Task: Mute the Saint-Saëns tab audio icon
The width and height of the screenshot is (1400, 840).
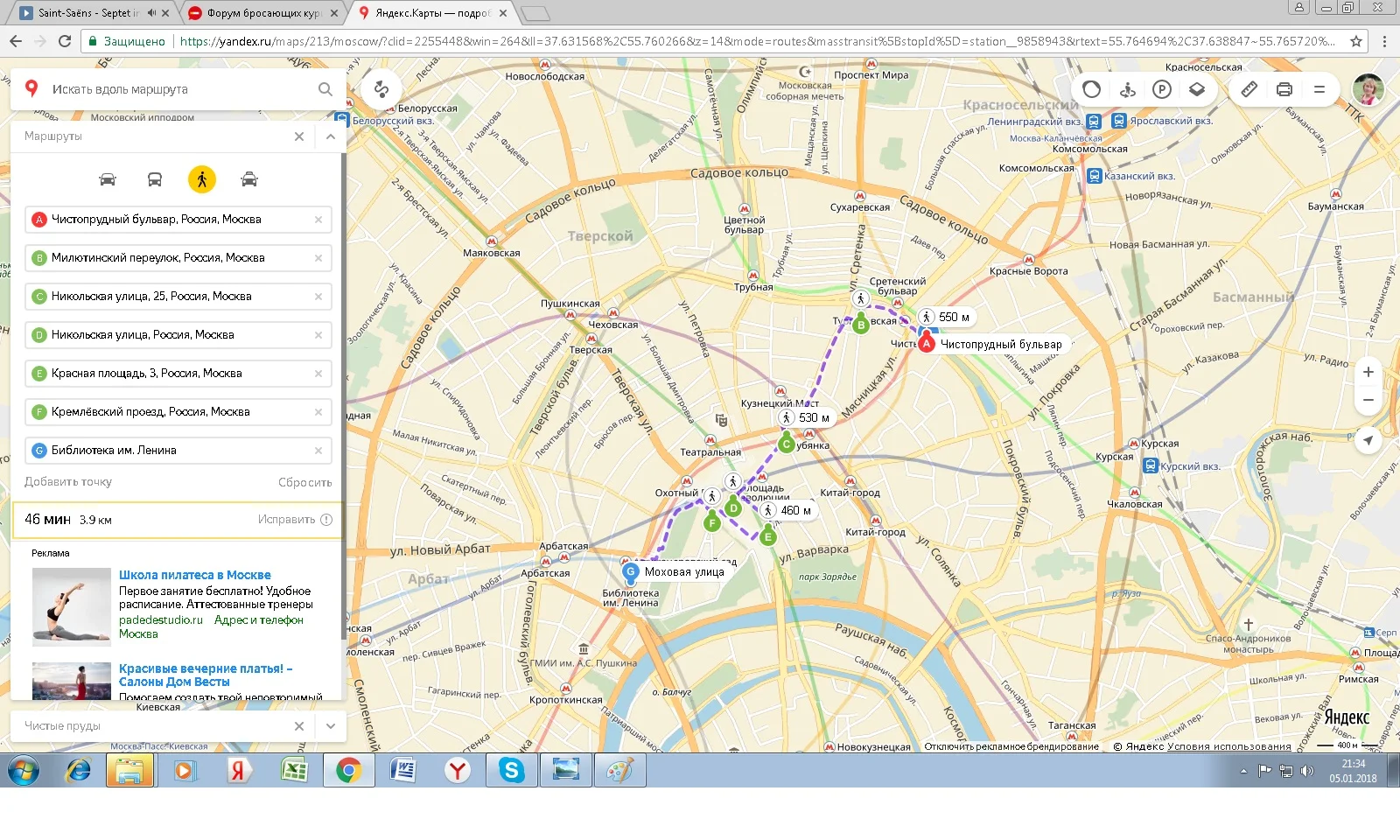Action: 151,13
